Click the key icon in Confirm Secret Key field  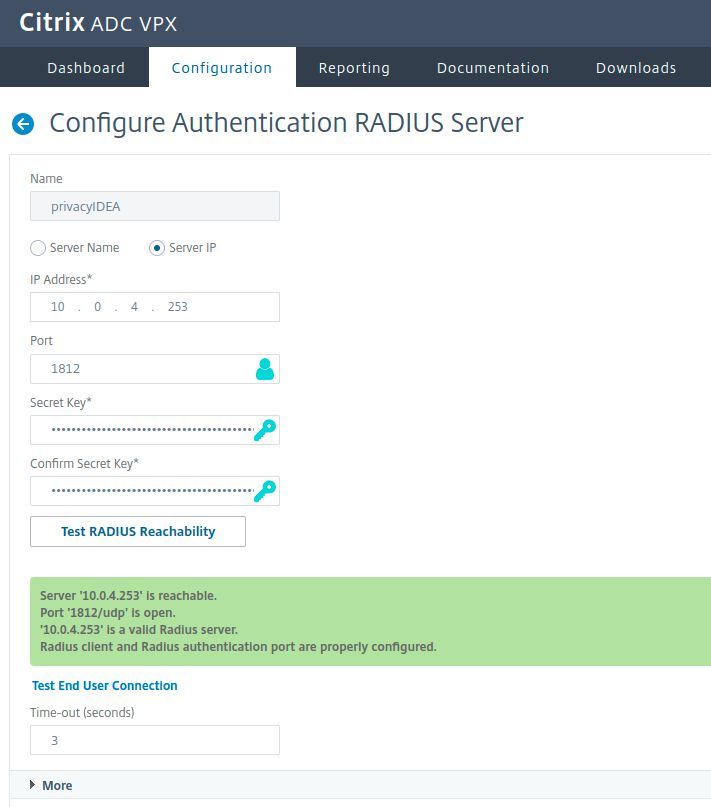click(265, 491)
